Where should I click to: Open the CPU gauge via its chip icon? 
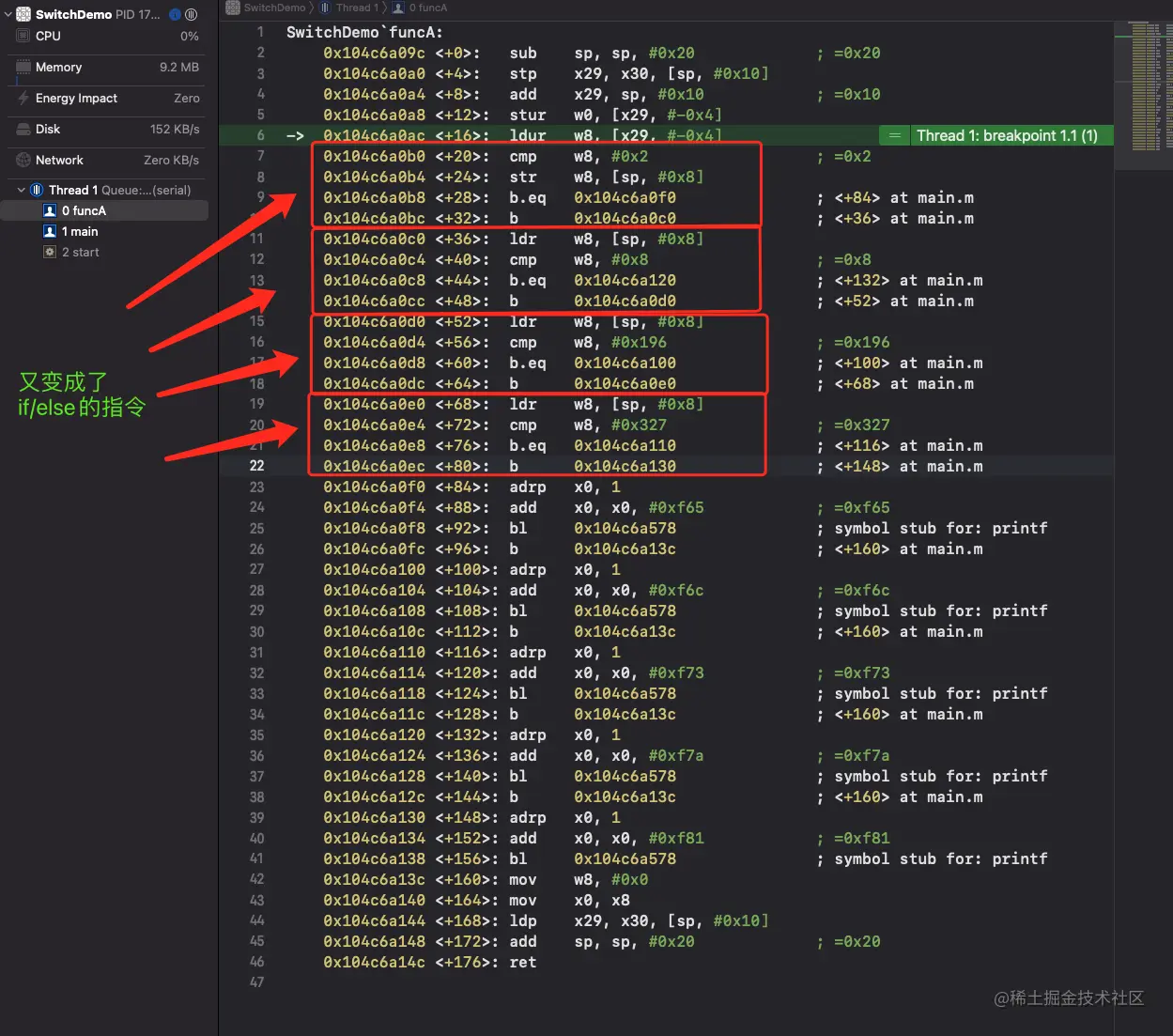point(23,36)
